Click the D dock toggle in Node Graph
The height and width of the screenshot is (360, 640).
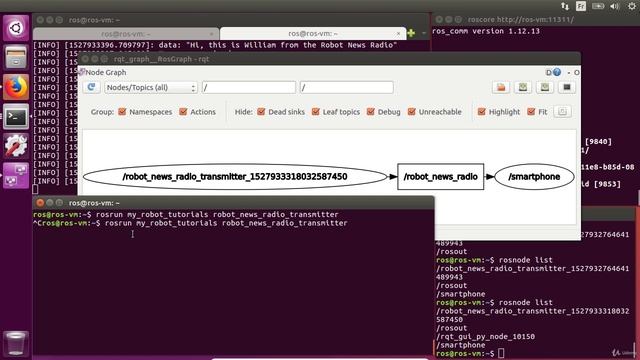tap(548, 72)
